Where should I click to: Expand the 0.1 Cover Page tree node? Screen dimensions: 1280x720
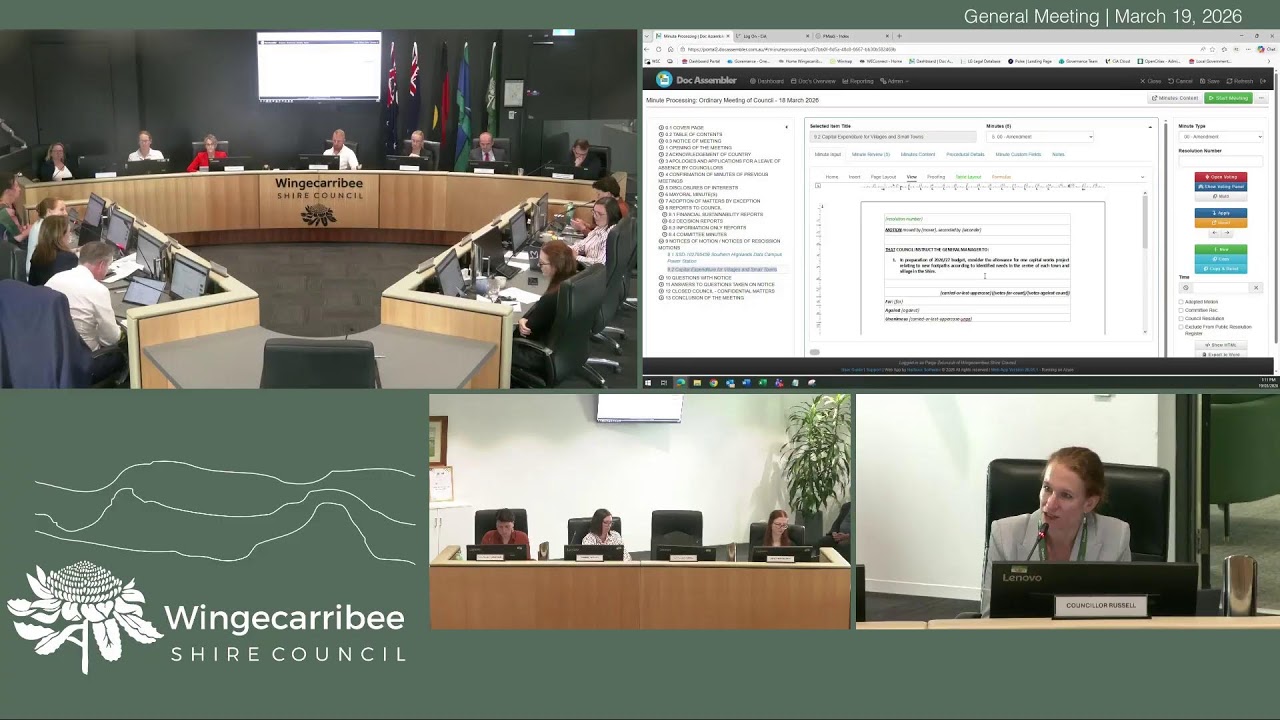point(661,128)
